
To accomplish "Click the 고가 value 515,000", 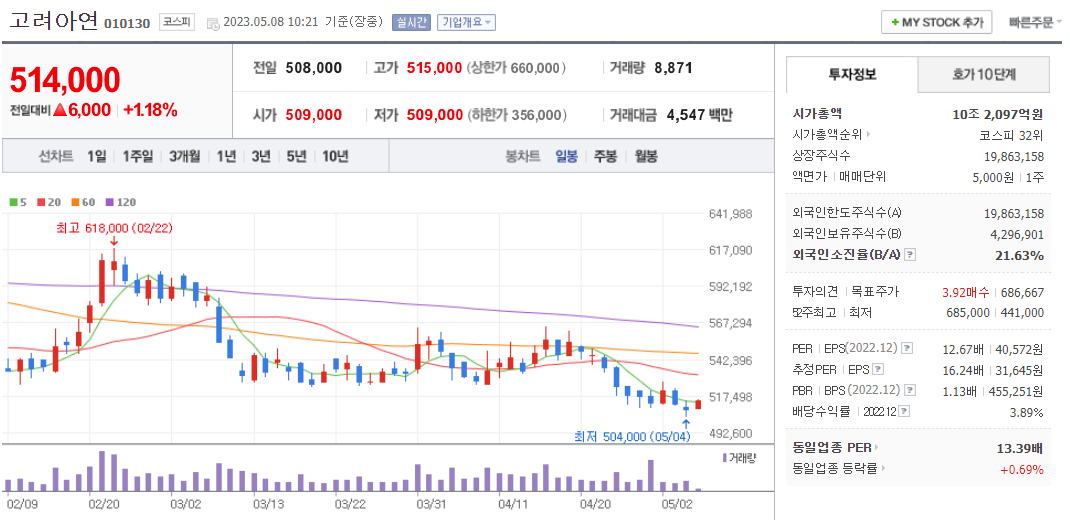I will [x=434, y=68].
